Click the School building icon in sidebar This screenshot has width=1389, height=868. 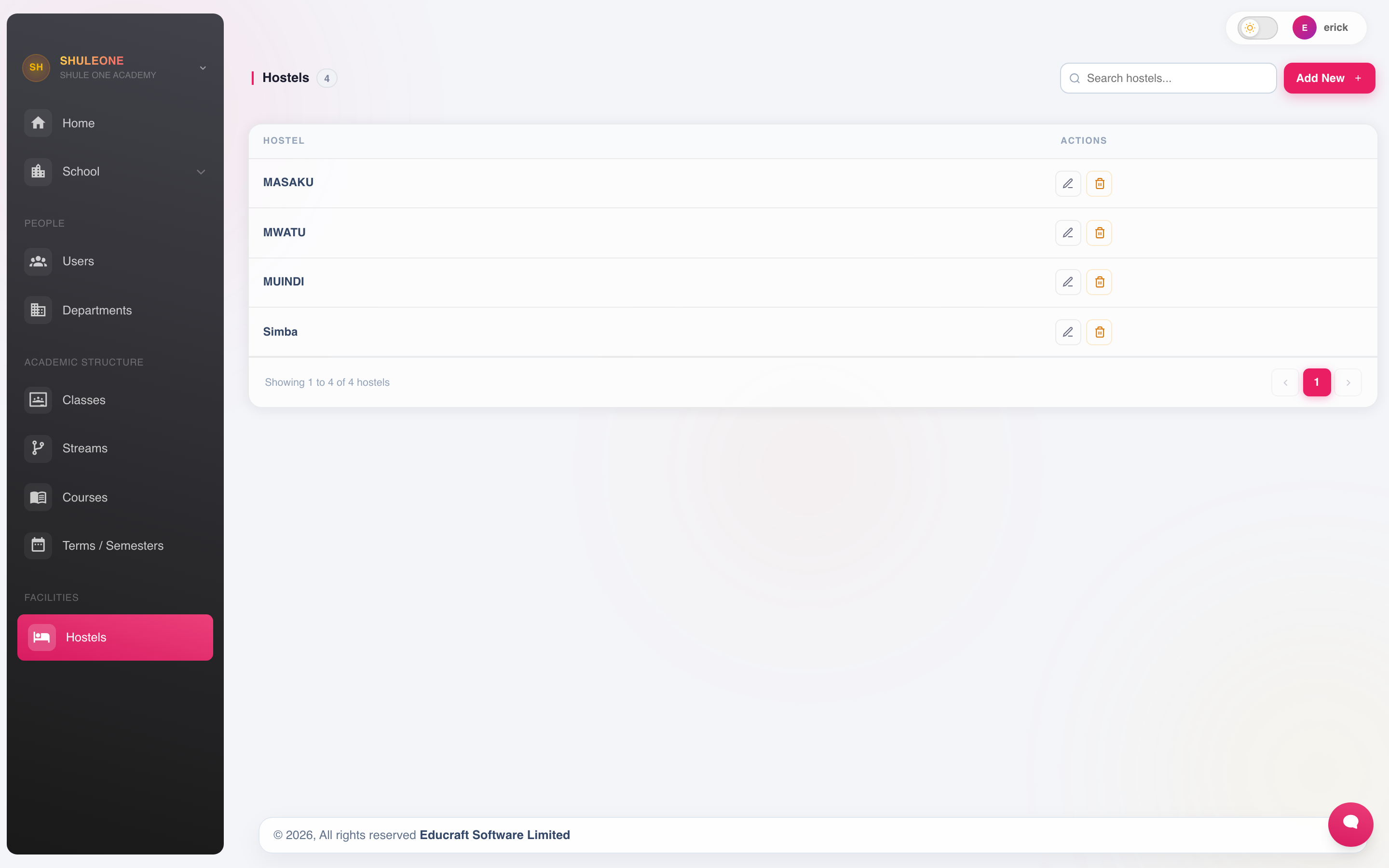pyautogui.click(x=38, y=172)
